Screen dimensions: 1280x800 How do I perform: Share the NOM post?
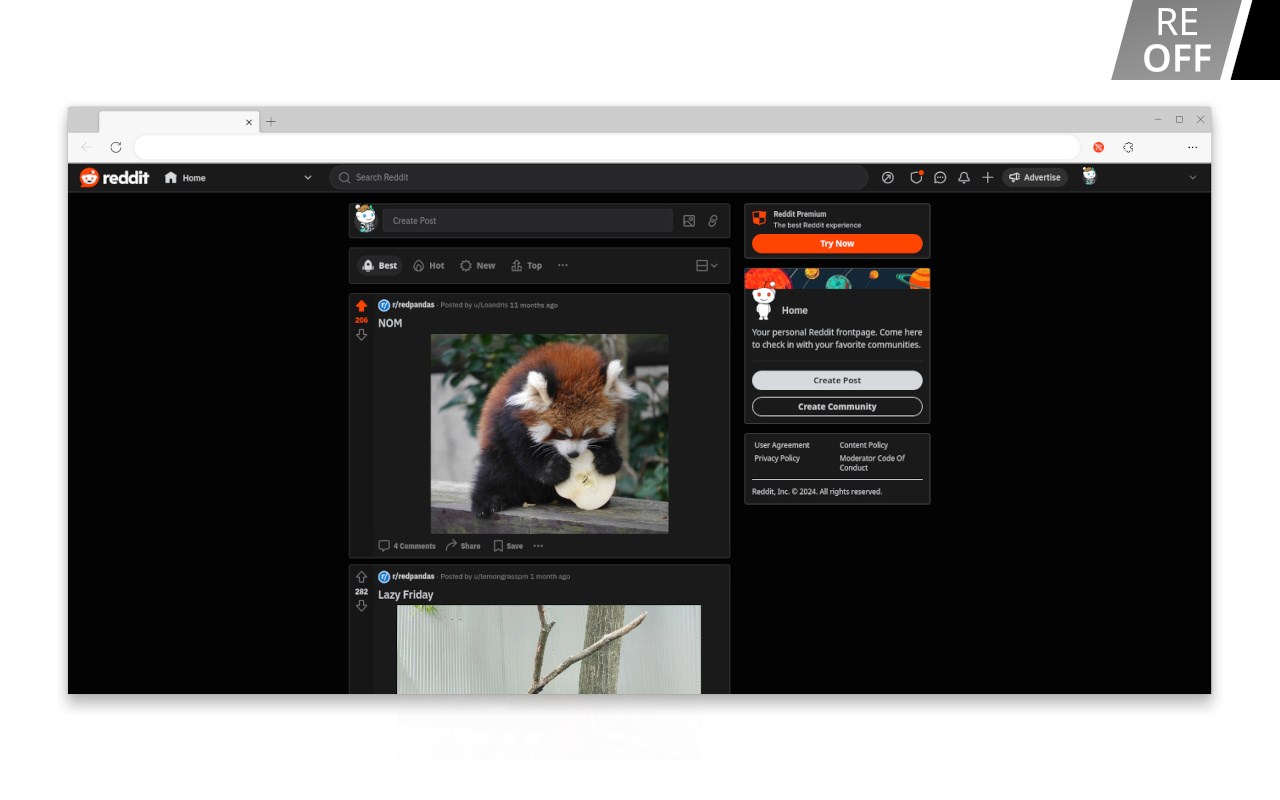pos(463,546)
